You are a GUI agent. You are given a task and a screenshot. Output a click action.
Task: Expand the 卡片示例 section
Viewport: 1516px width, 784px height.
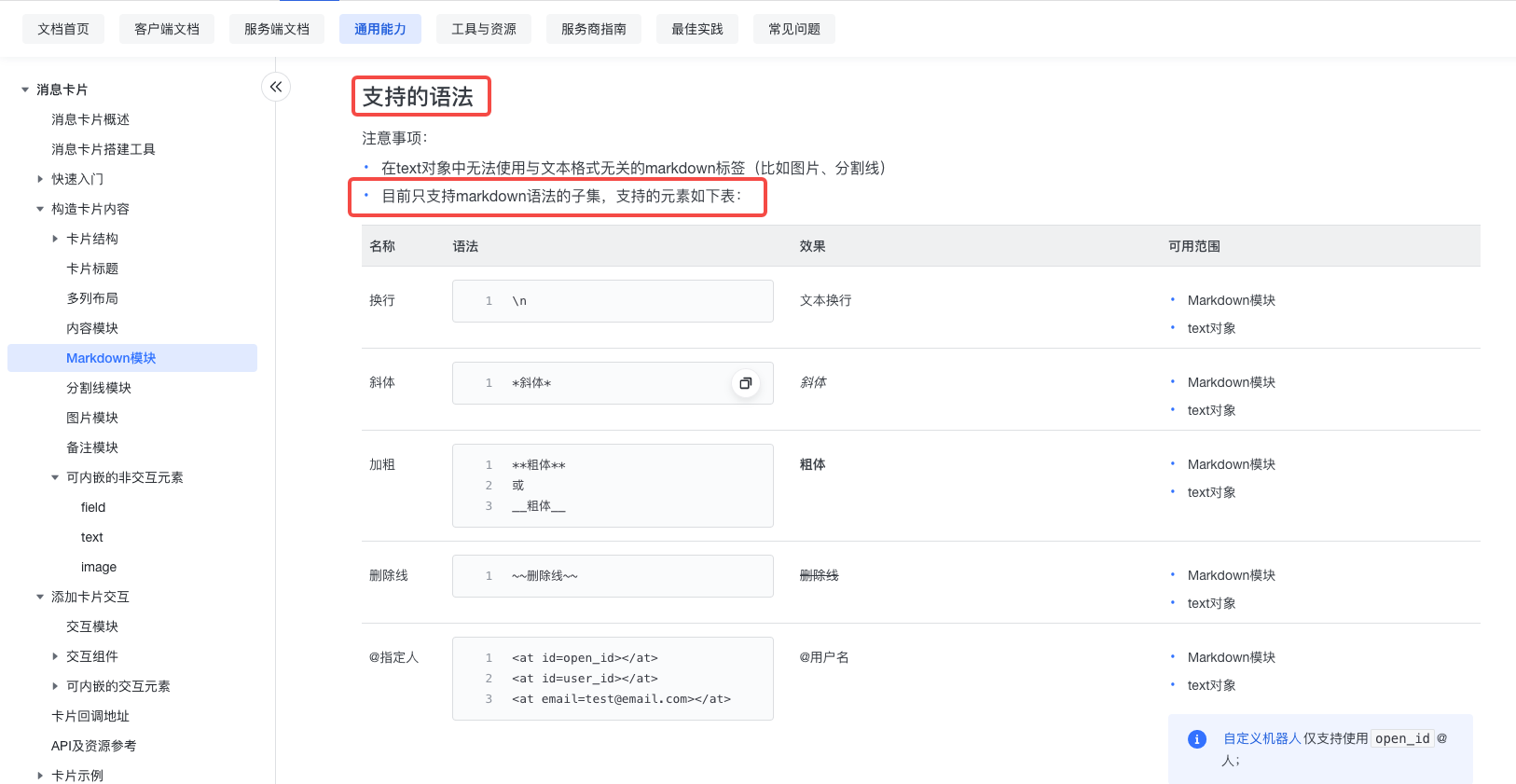[x=40, y=776]
